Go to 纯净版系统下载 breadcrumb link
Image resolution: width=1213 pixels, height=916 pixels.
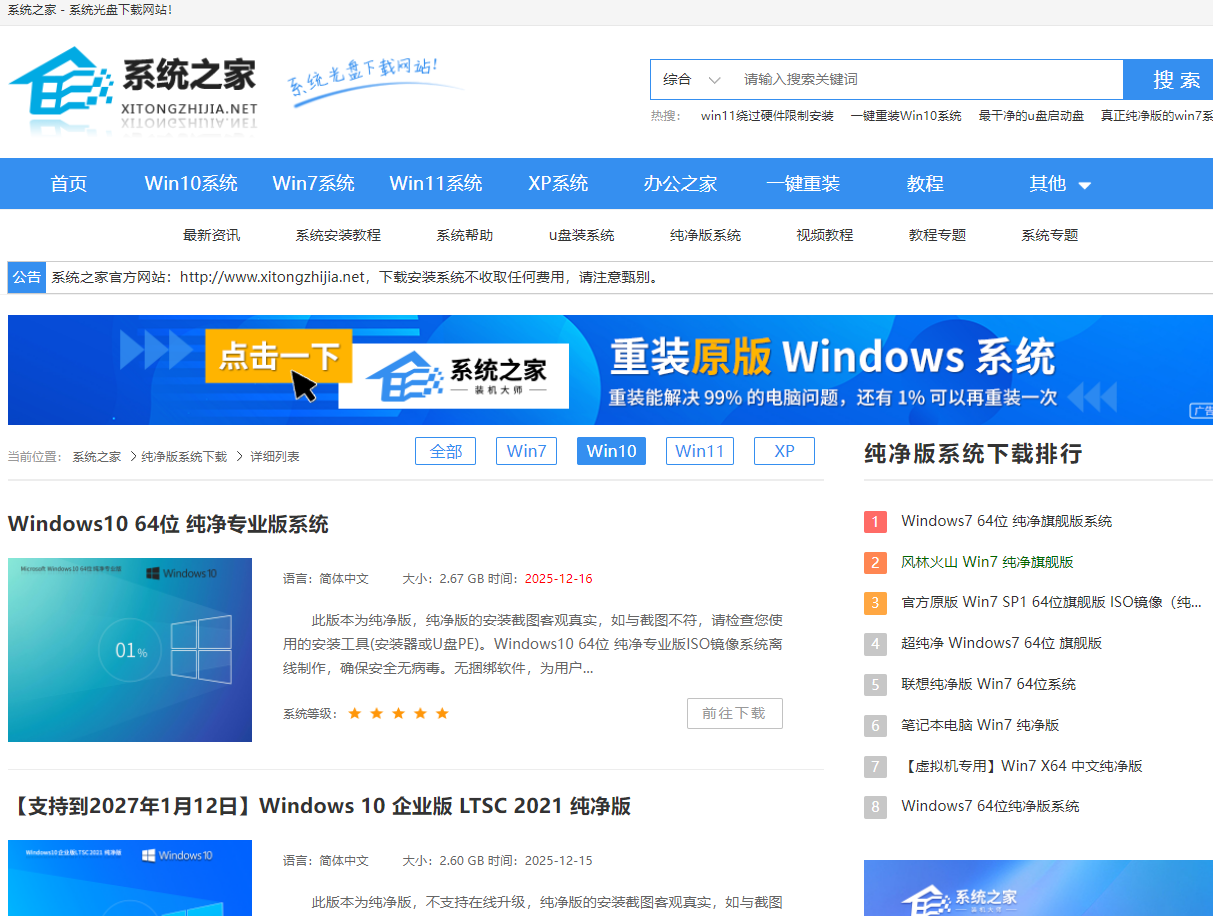point(184,456)
